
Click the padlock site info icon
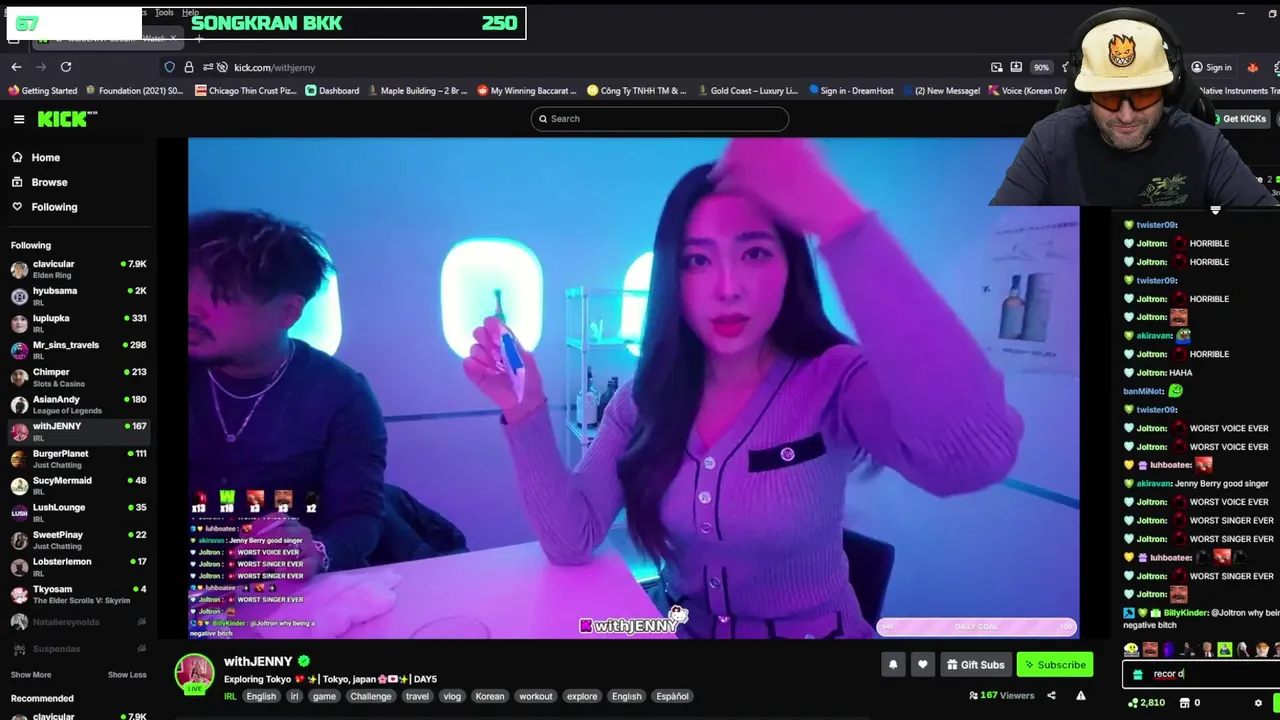[x=189, y=67]
